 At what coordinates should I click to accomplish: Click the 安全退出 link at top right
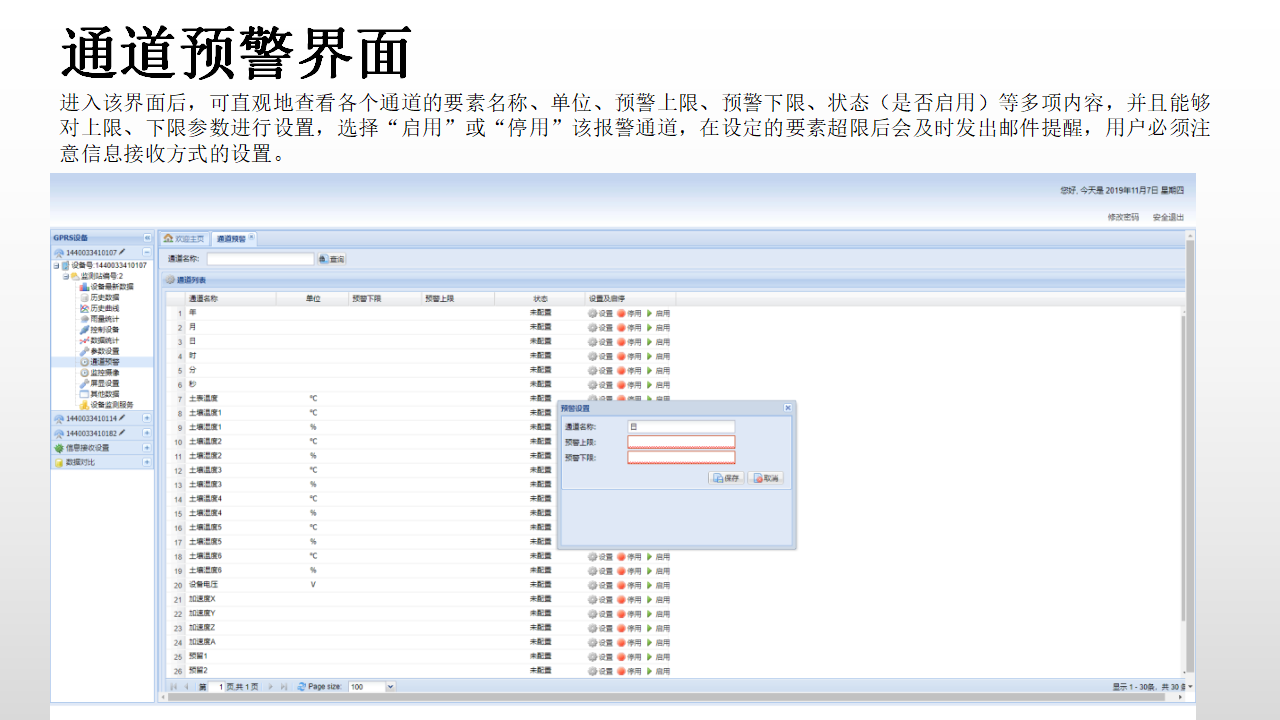coord(1167,217)
